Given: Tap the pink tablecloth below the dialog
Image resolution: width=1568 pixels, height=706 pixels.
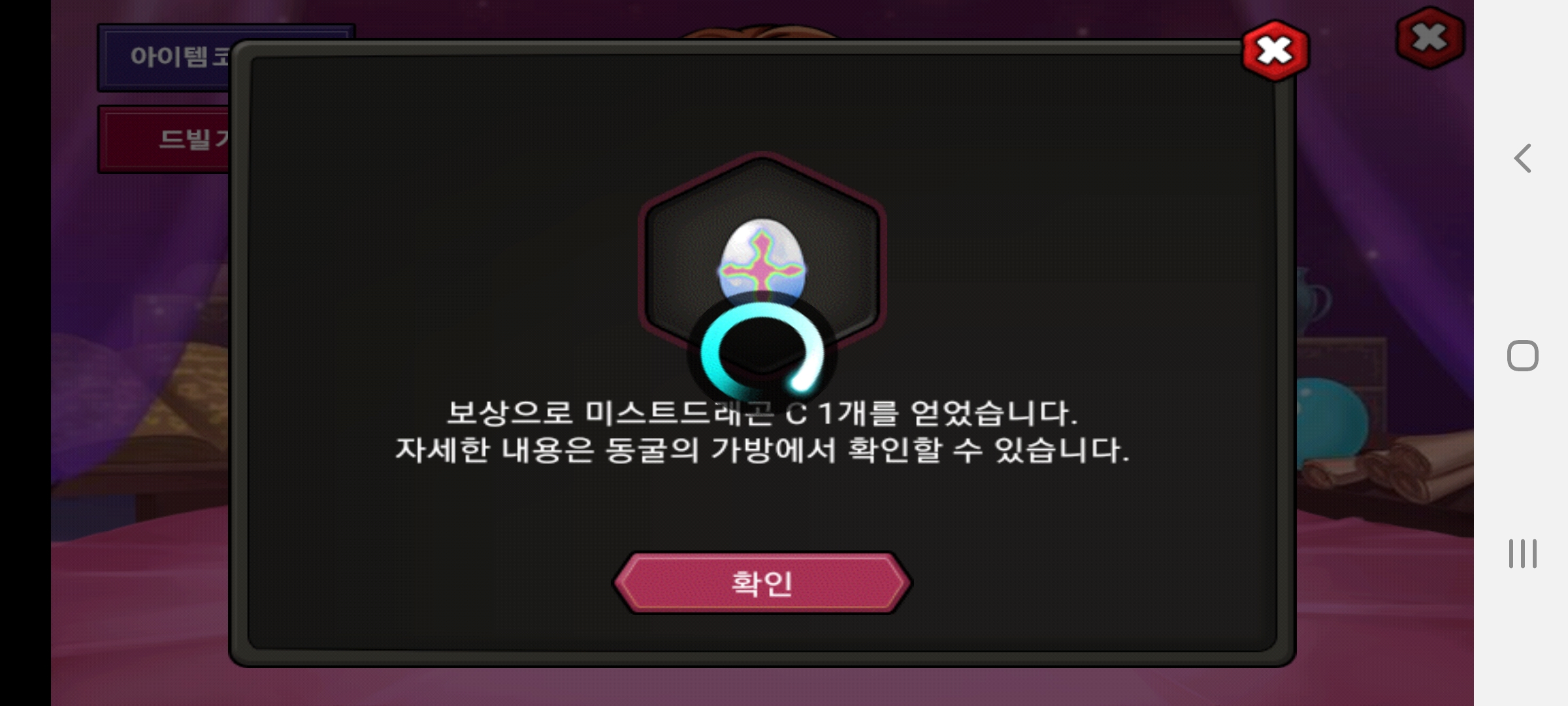Looking at the screenshot, I should [x=762, y=686].
